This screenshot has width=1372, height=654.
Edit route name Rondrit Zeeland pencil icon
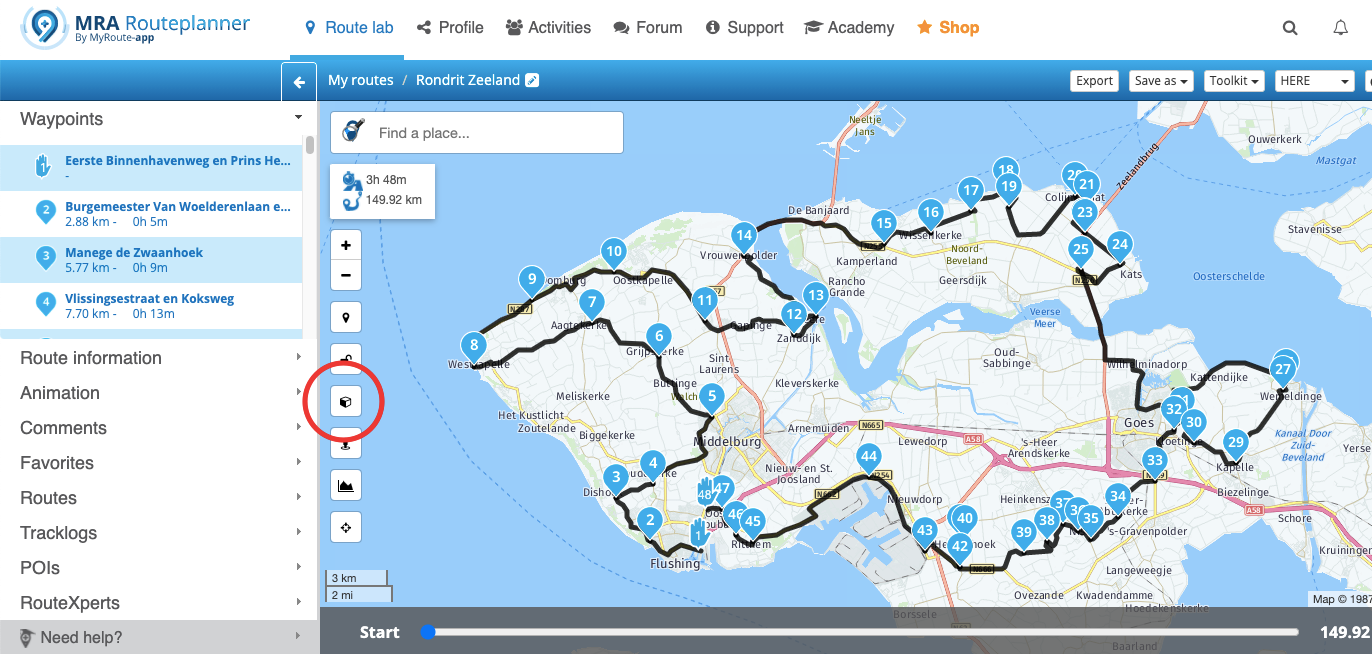coord(532,80)
